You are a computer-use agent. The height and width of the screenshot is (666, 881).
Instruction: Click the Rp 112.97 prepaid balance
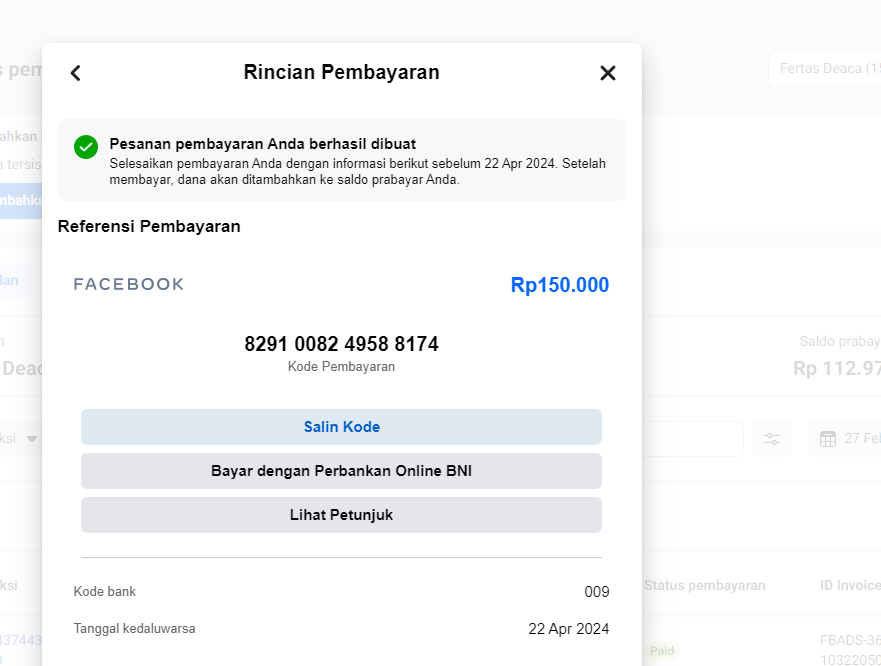(837, 369)
